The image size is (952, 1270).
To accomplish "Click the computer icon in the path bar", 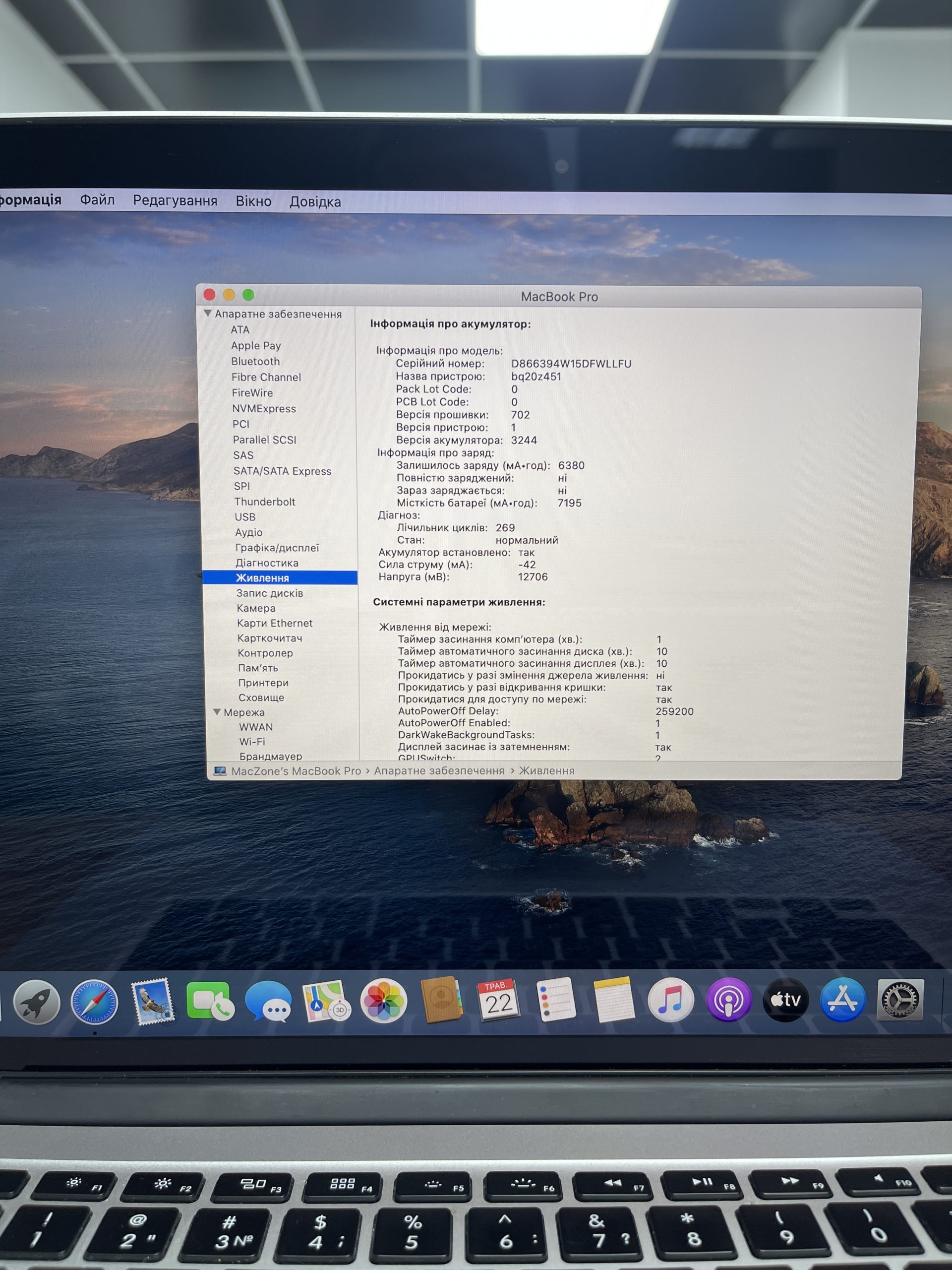I will pos(220,771).
